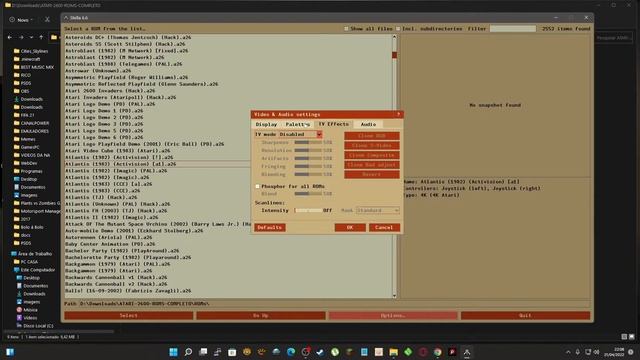Open File Explorer icon in taskbar
This screenshot has height=360, width=640.
point(393,352)
